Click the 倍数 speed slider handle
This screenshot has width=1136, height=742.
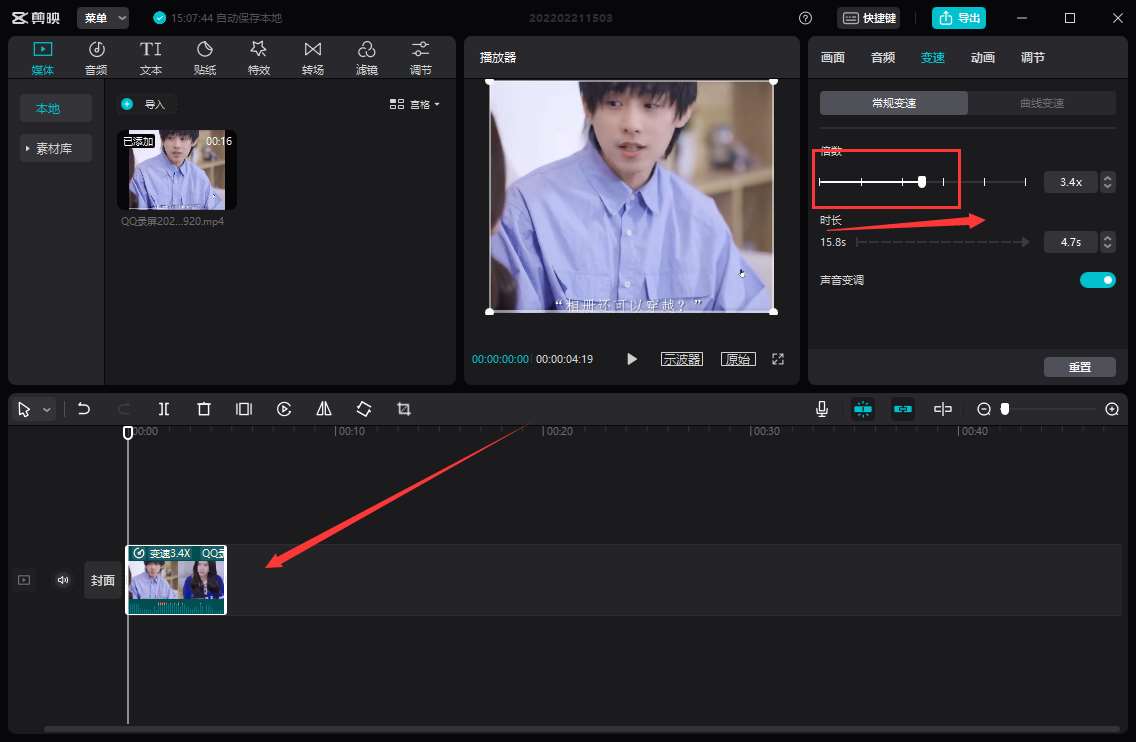click(x=922, y=181)
